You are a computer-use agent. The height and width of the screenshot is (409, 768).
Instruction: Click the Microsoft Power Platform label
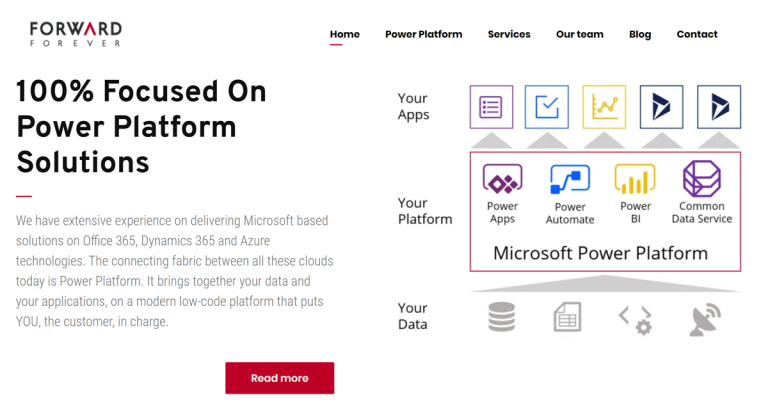[x=600, y=253]
